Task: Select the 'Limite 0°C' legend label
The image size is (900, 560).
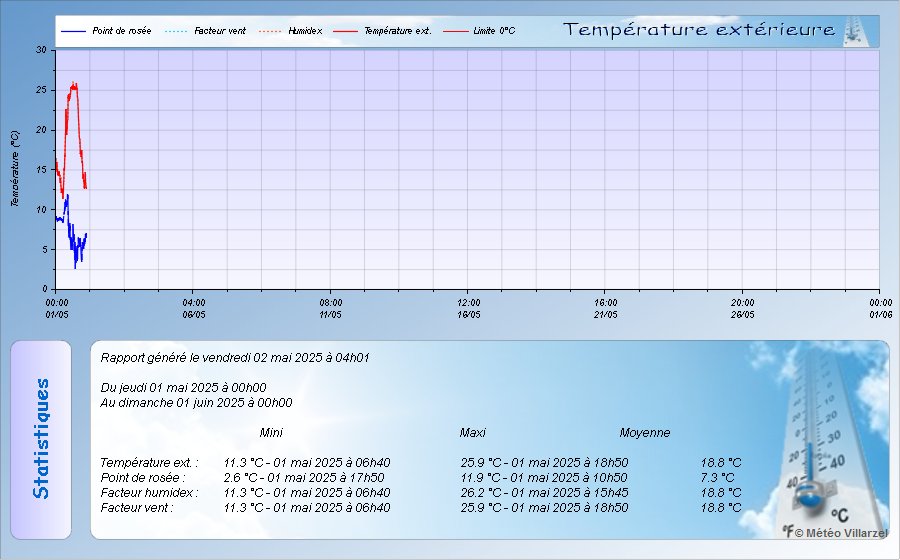Action: tap(494, 31)
